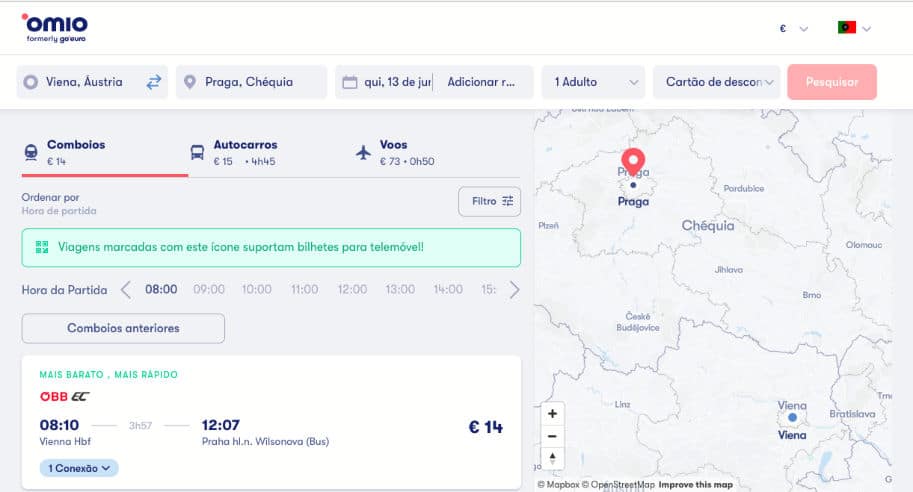This screenshot has width=913, height=492.
Task: Click Adicionar return date
Action: point(483,82)
